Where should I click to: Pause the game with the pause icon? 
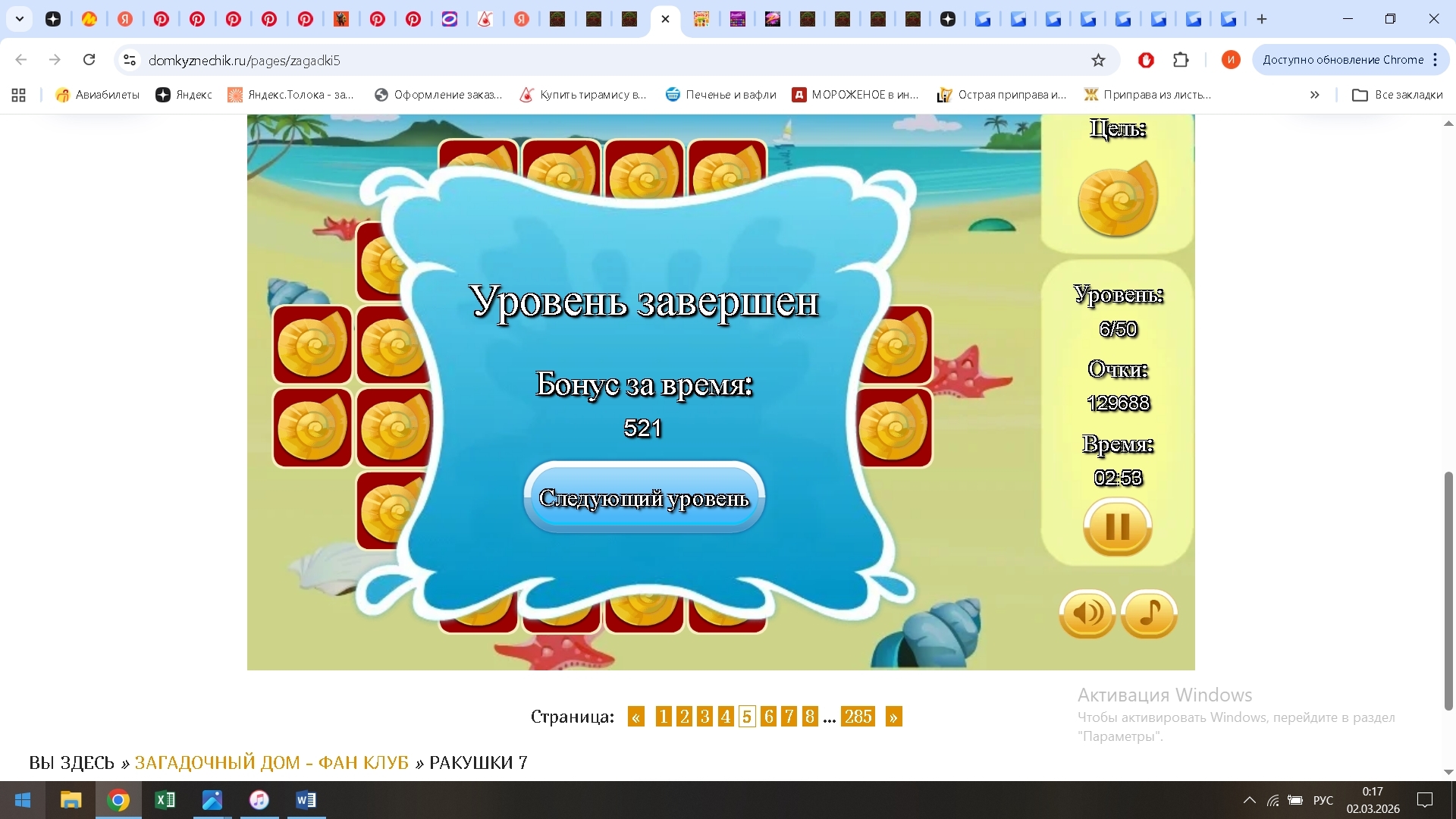[x=1116, y=527]
